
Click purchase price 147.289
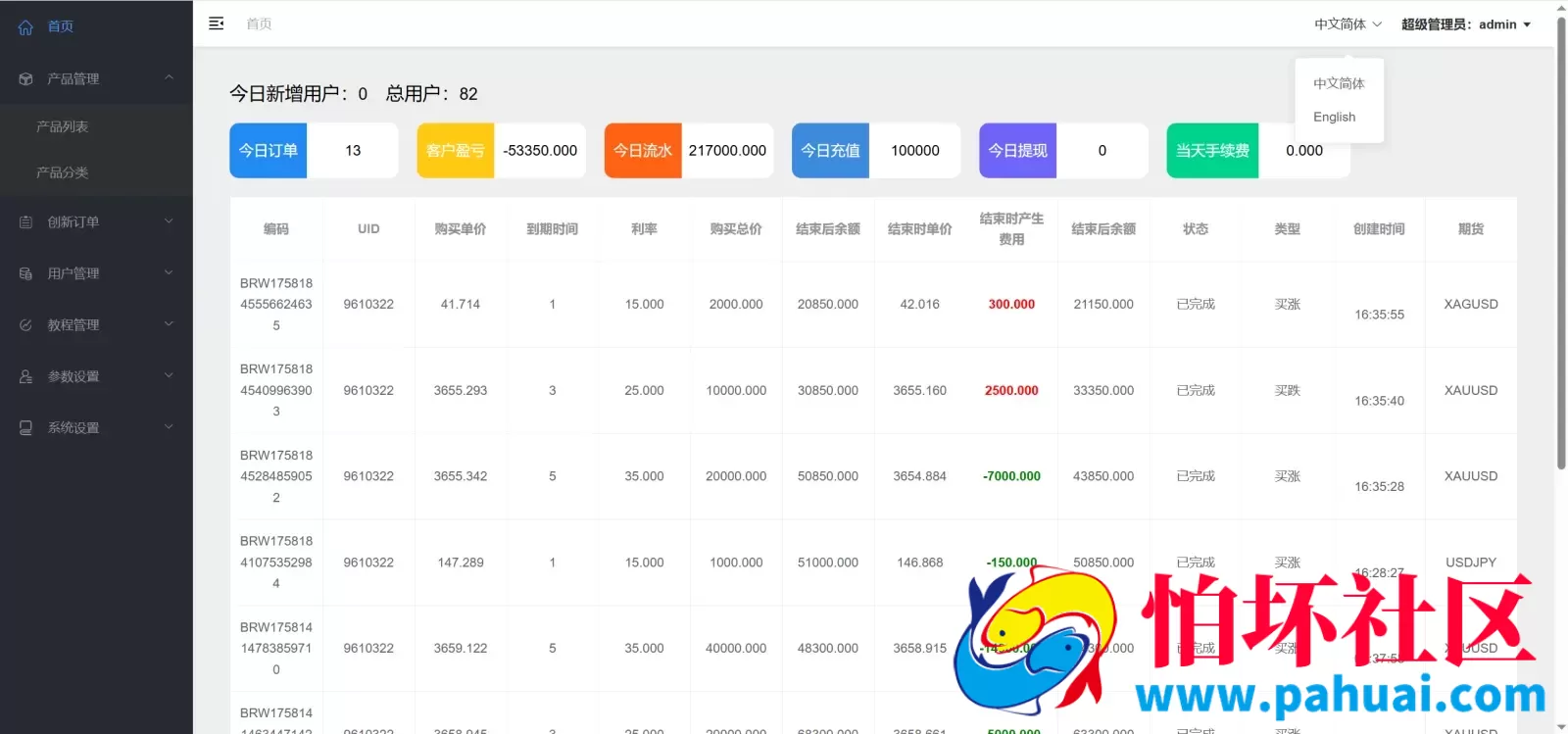(x=461, y=563)
